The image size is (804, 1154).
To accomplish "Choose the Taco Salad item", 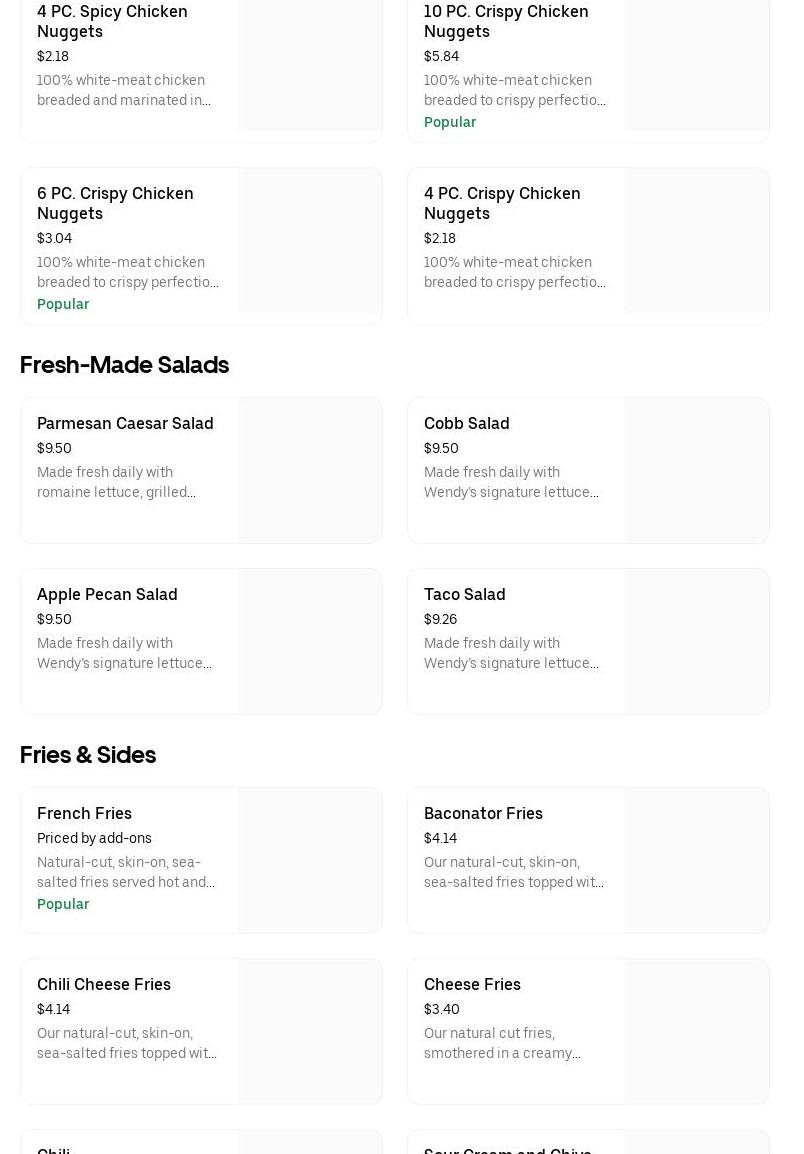I will tap(464, 595).
